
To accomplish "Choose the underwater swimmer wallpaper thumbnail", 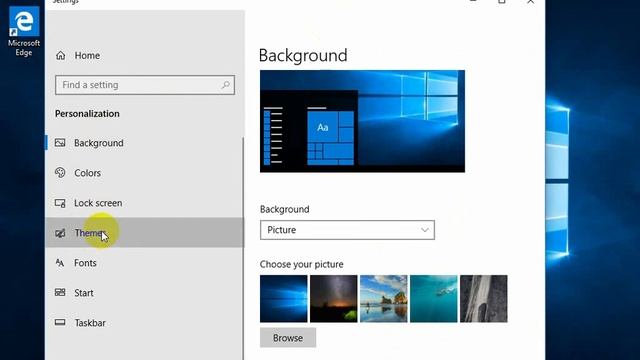I will [433, 299].
